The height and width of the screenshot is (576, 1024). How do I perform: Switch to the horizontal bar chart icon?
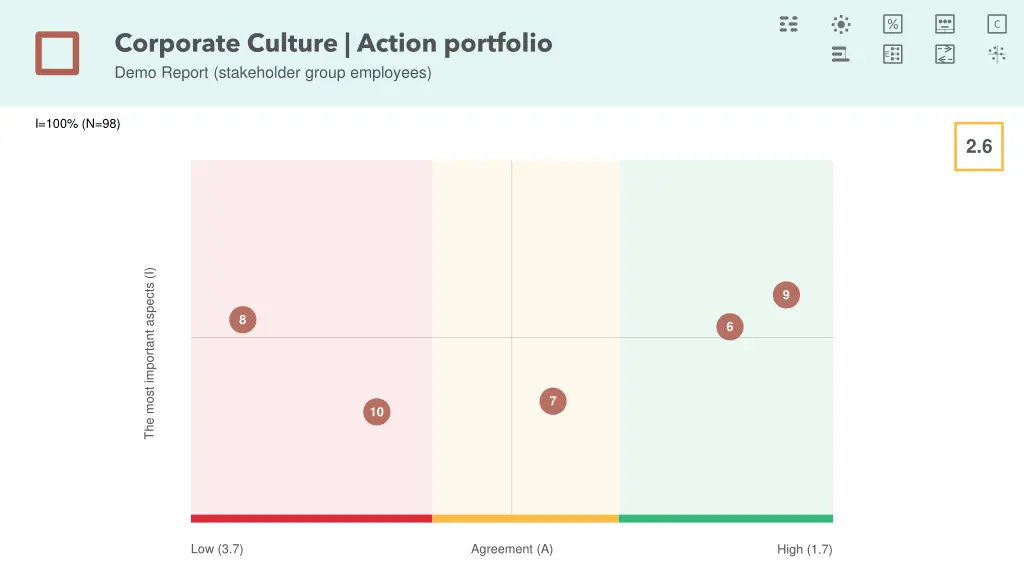point(841,54)
